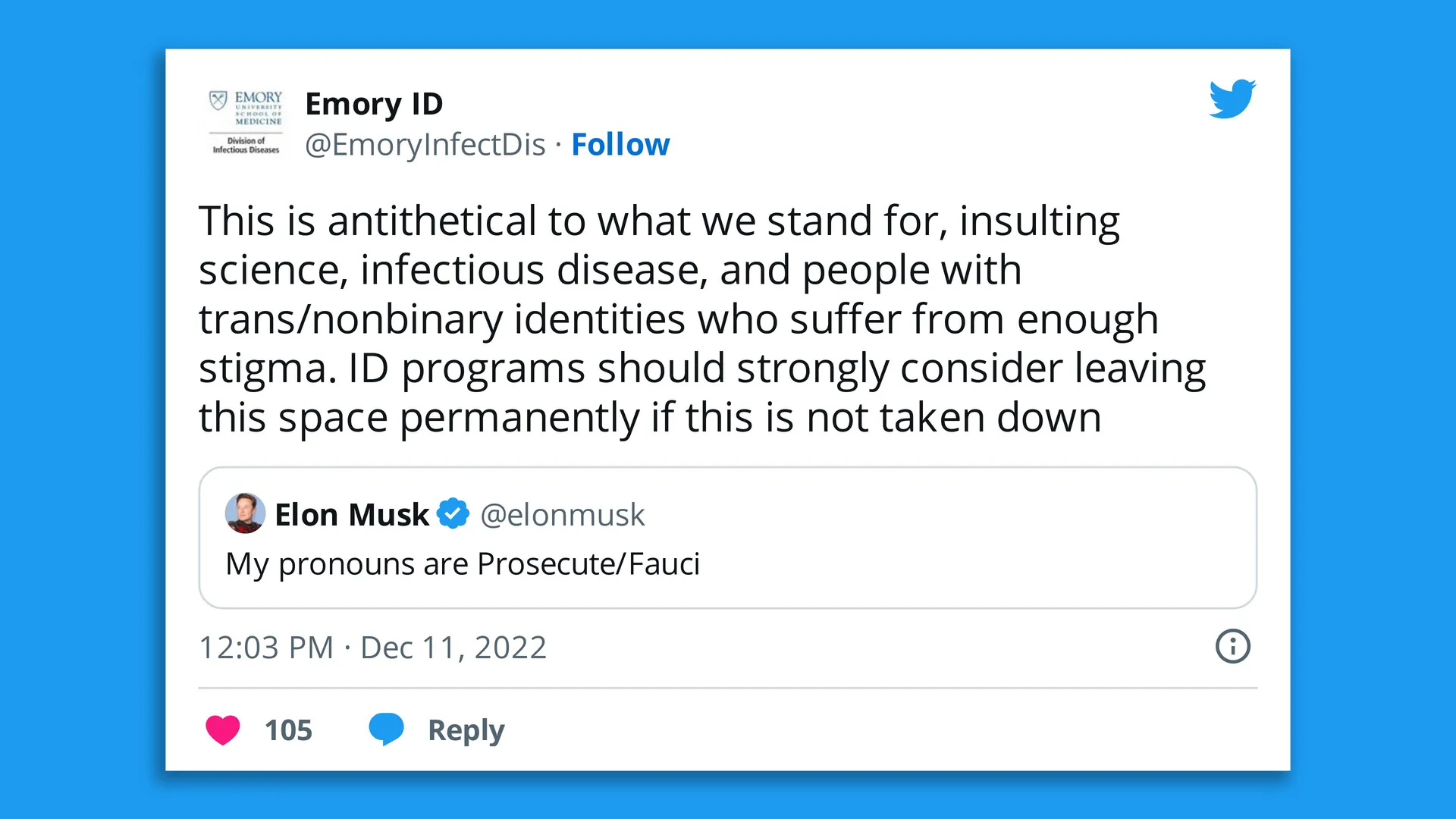The width and height of the screenshot is (1456, 819).
Task: Click Elon Musk's blue verified badge
Action: point(453,514)
